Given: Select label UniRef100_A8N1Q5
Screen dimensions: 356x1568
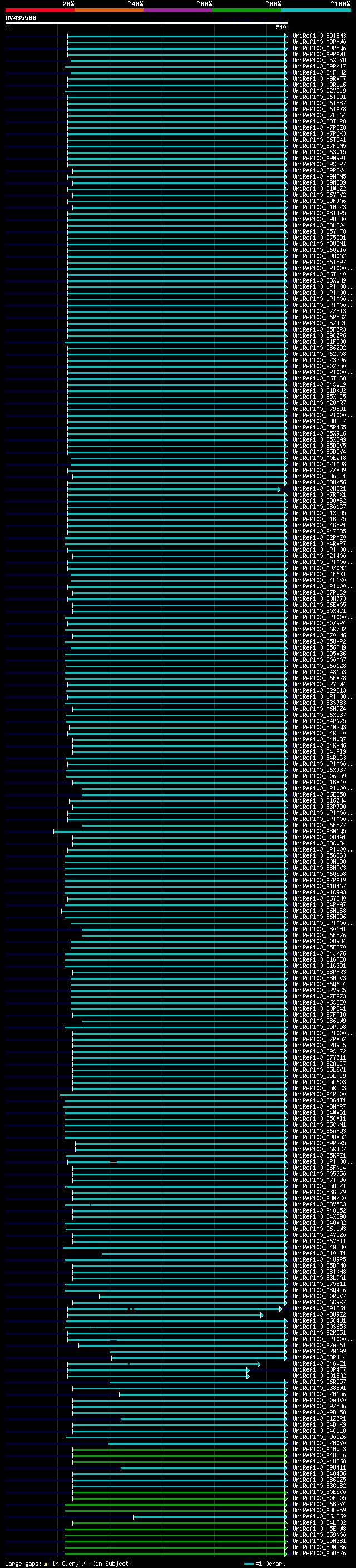Looking at the screenshot, I should (x=319, y=831).
